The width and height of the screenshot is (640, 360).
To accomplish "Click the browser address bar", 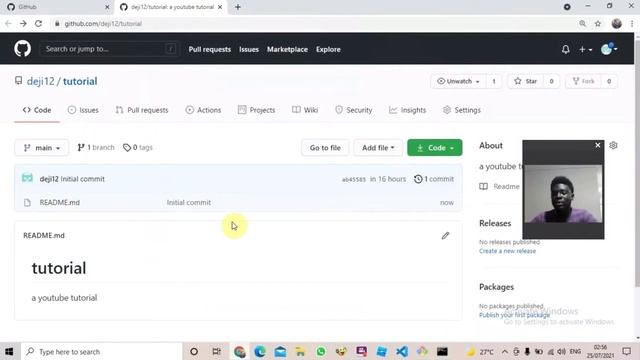I will click(310, 24).
